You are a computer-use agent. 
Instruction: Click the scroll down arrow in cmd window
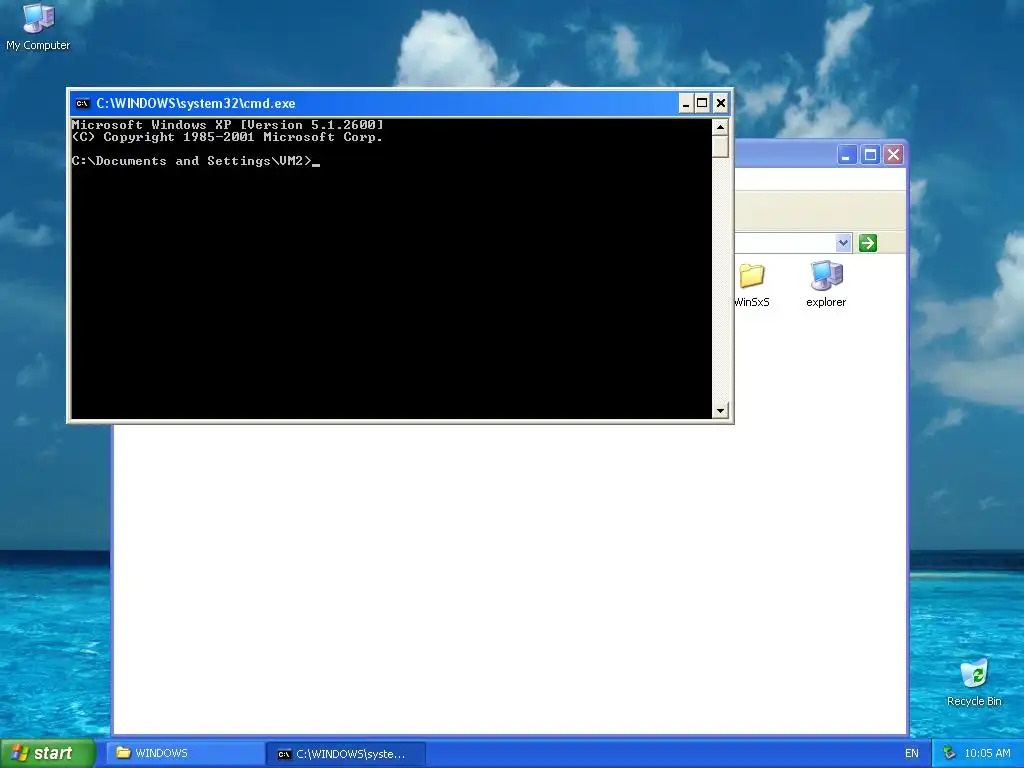[x=720, y=411]
